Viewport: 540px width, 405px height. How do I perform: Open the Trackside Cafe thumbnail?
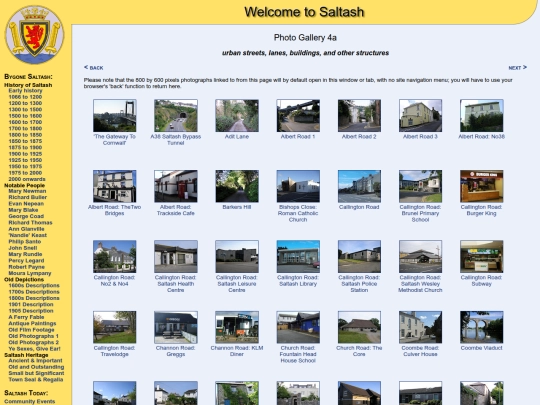coord(176,186)
